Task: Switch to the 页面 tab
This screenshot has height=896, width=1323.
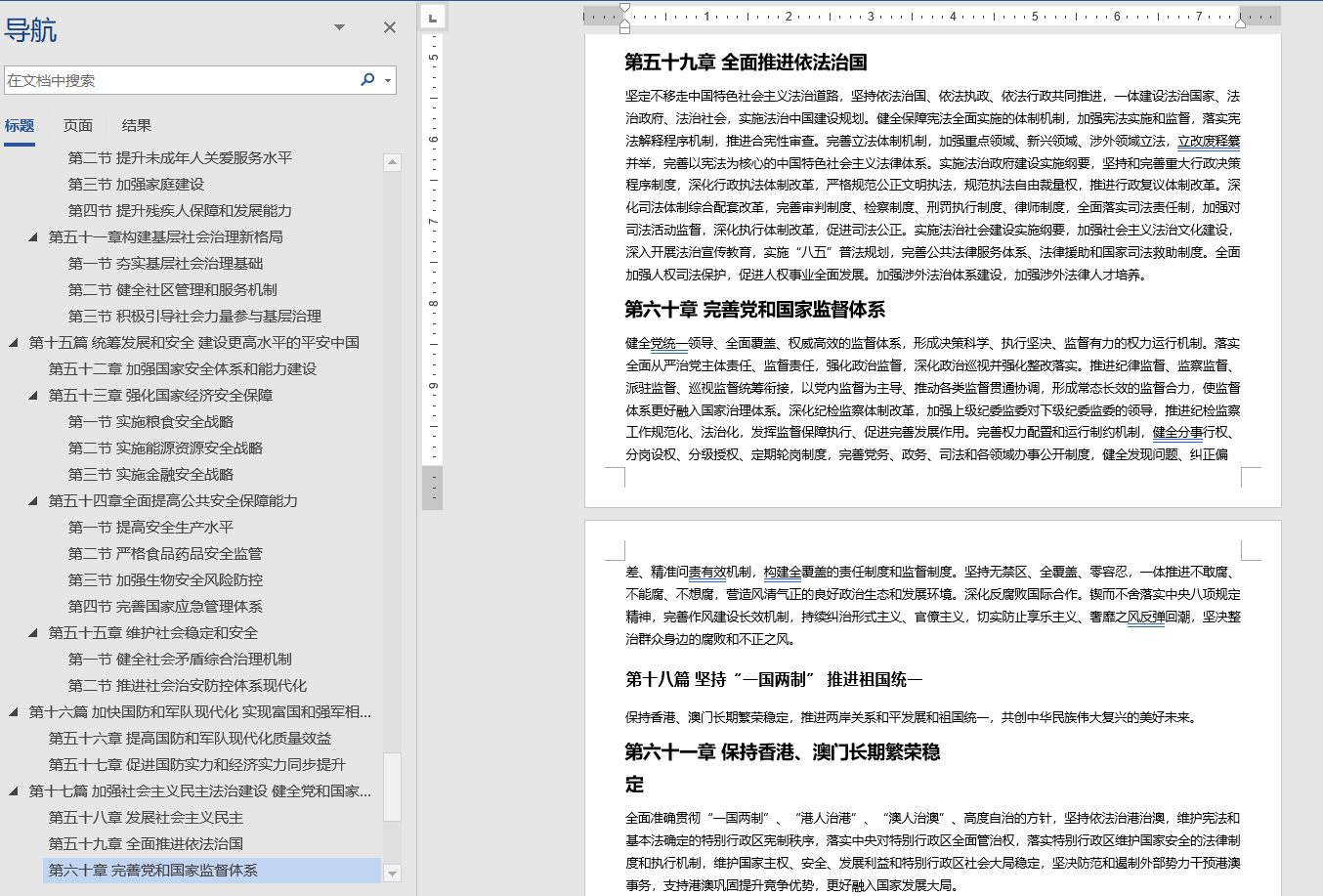Action: 78,125
